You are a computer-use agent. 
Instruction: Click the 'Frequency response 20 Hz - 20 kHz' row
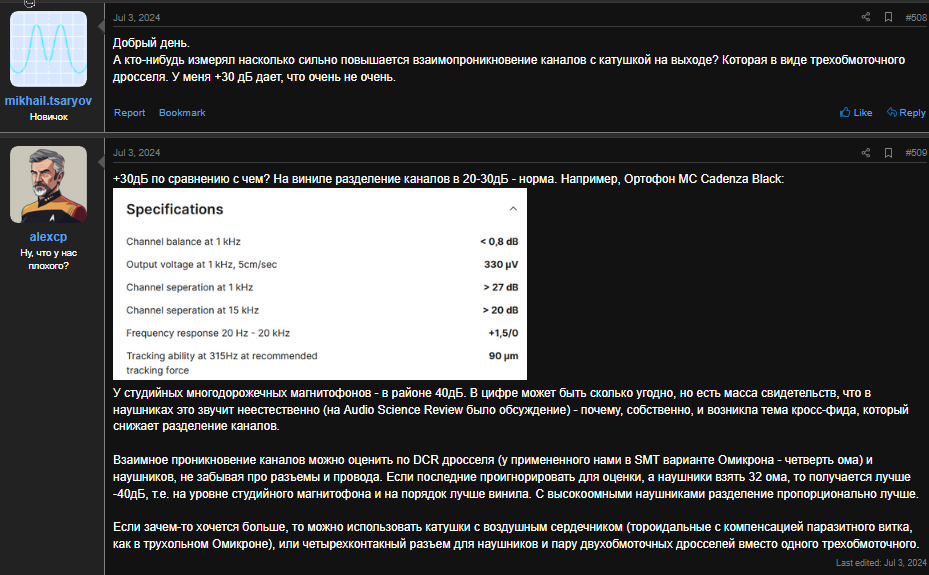(x=322, y=333)
